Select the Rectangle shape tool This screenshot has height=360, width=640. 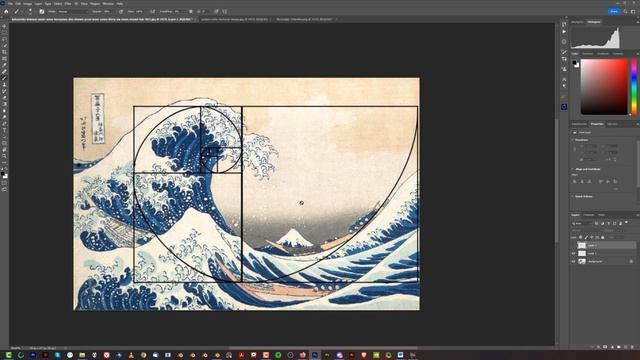click(4, 143)
